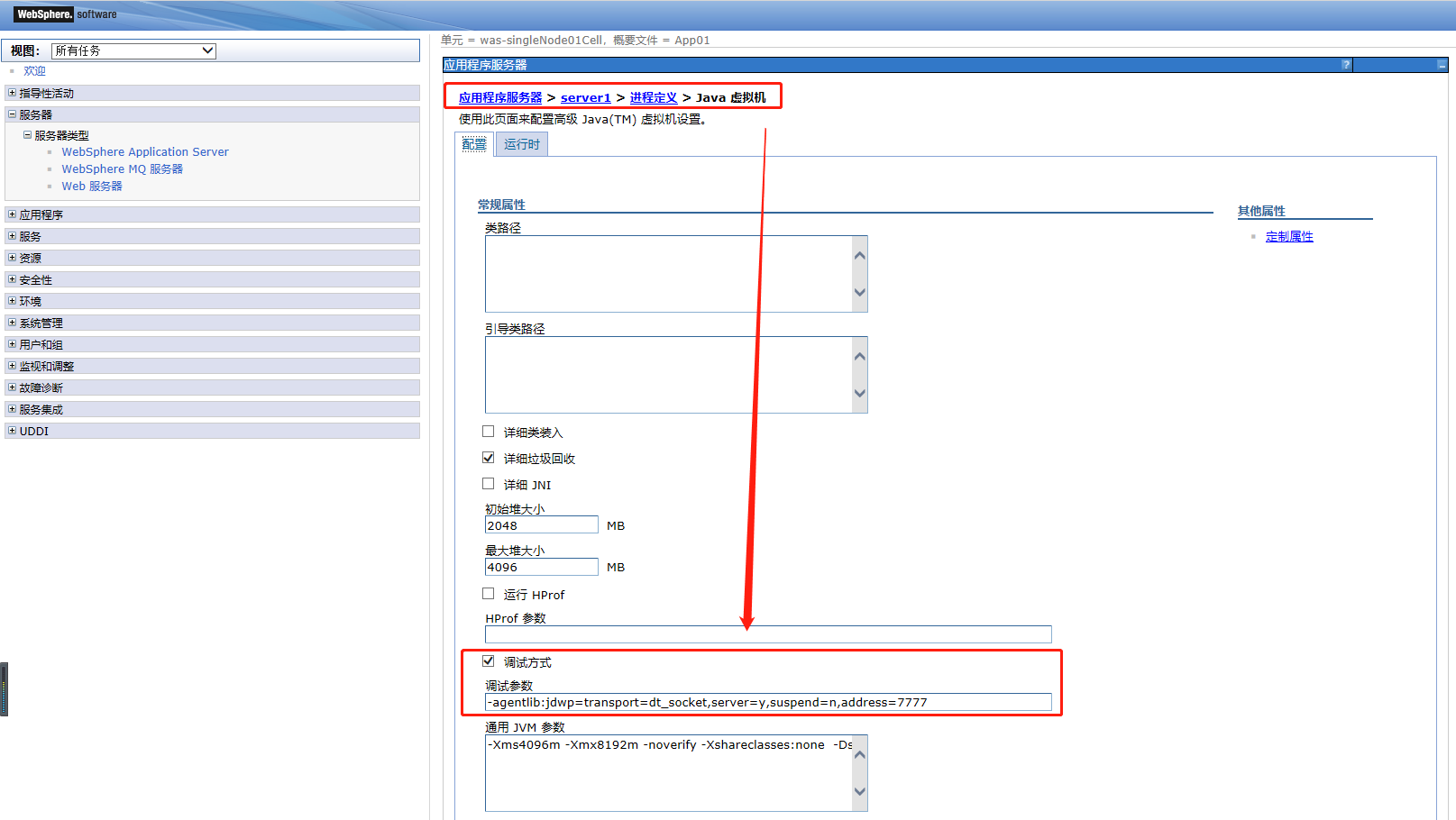1456x820 pixels.
Task: Click the server1 breadcrumb link
Action: click(586, 97)
